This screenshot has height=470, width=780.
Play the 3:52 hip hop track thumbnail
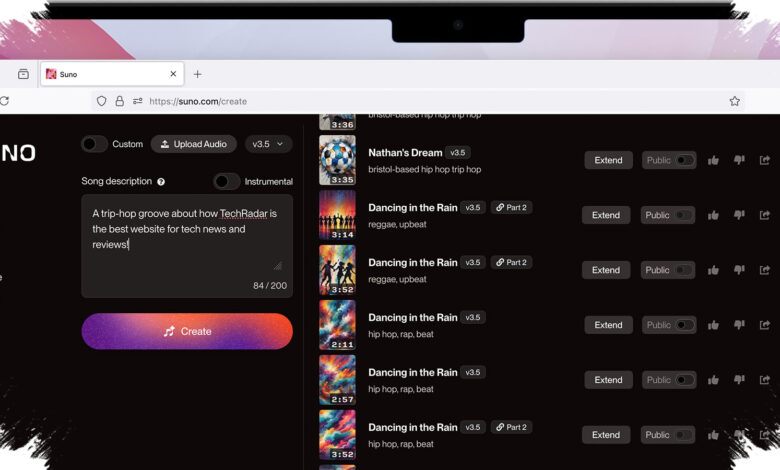[337, 435]
